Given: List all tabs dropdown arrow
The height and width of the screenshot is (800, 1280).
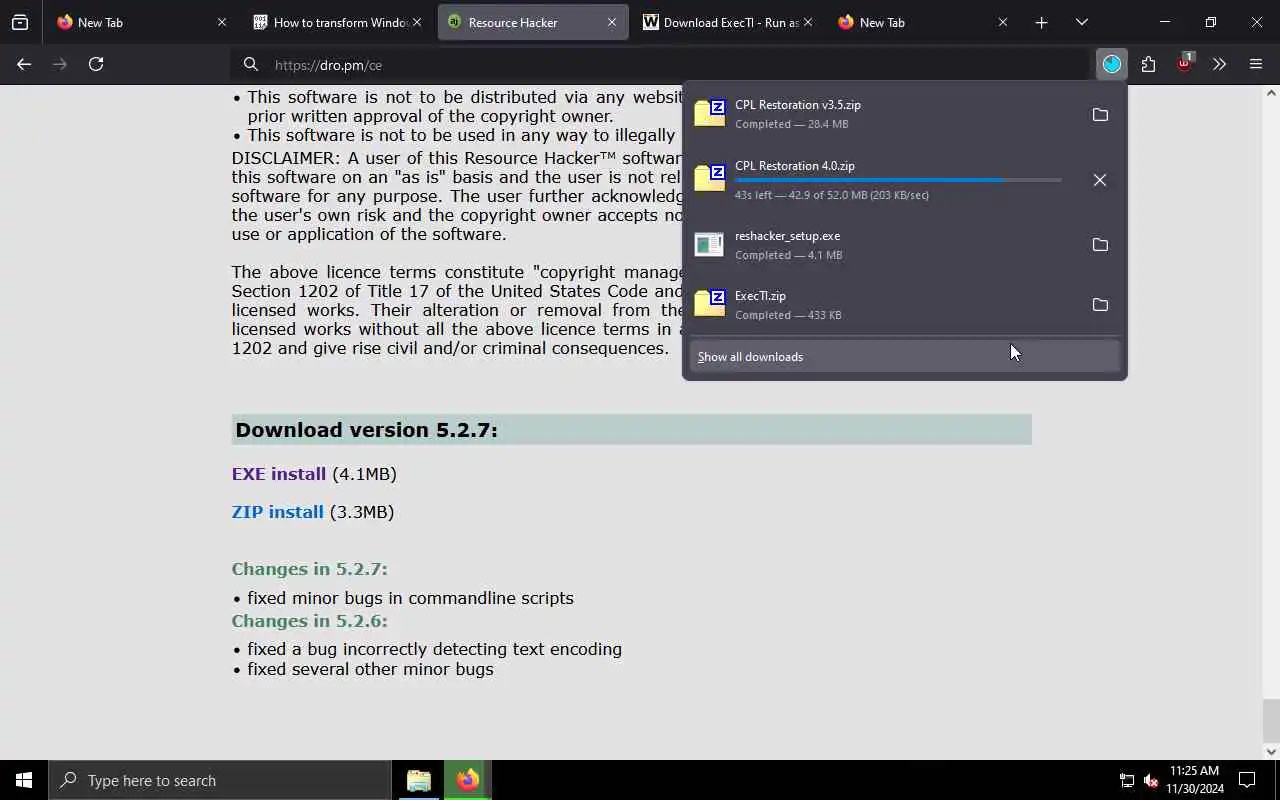Looking at the screenshot, I should click(x=1081, y=22).
